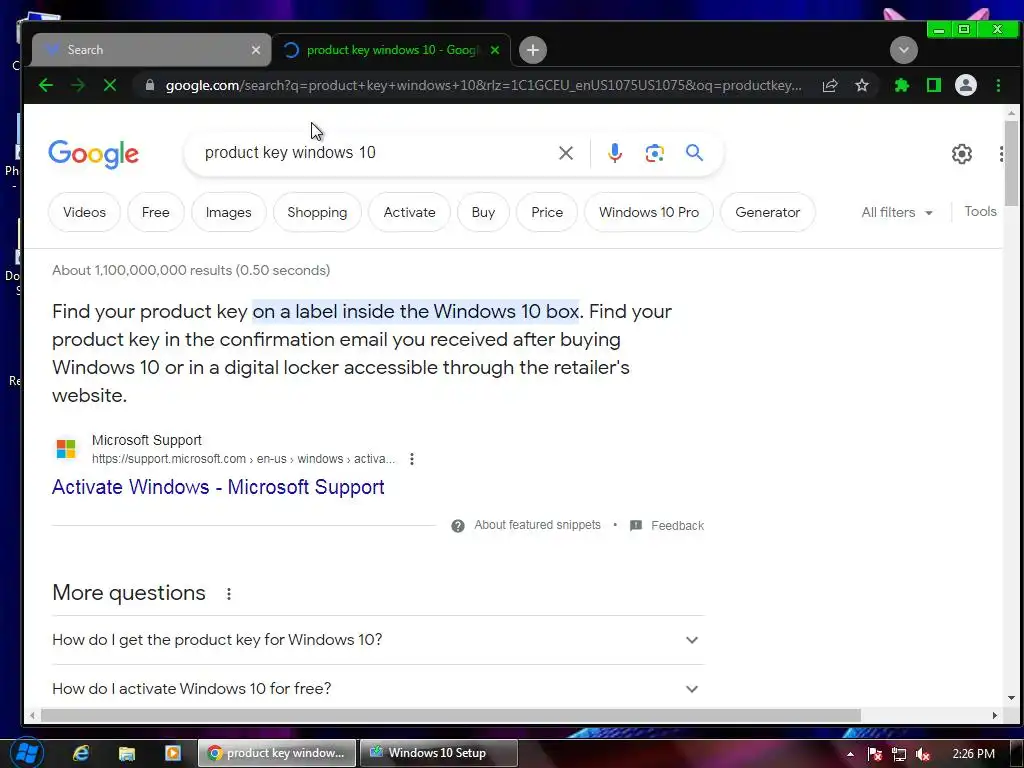
Task: Open the Chrome profile avatar
Action: tap(966, 86)
